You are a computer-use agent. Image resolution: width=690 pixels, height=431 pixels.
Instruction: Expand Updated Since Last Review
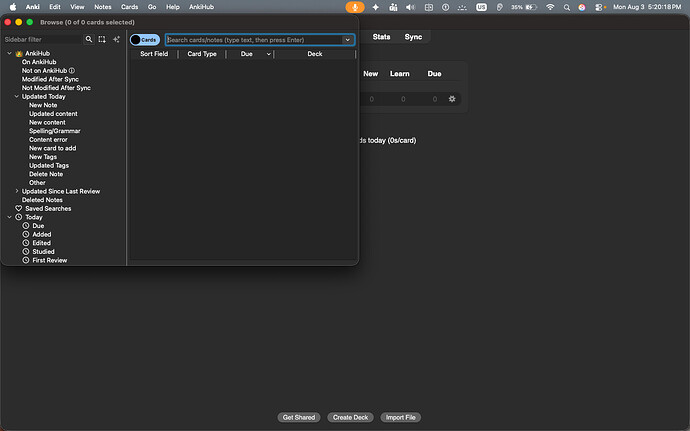click(x=17, y=191)
